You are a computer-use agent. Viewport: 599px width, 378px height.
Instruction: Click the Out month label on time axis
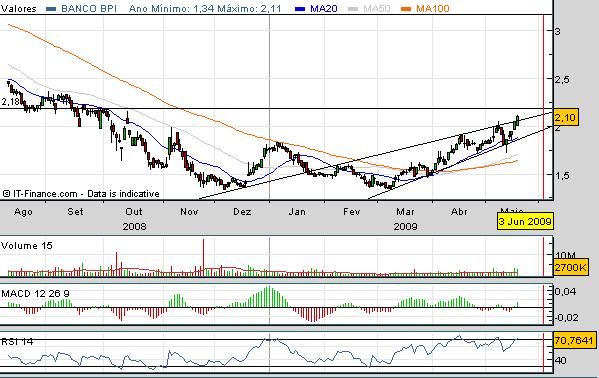click(x=134, y=211)
